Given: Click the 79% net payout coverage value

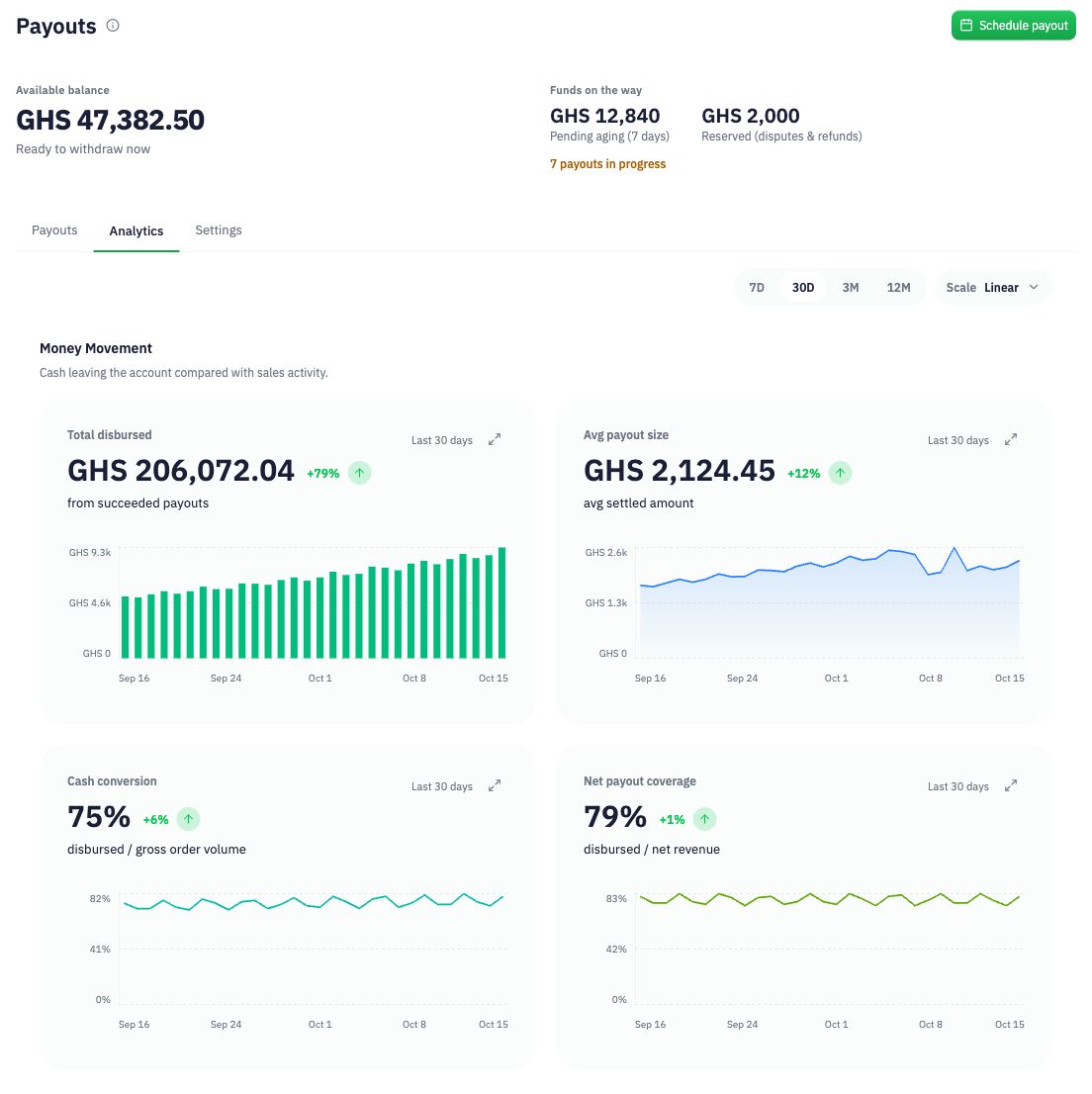Looking at the screenshot, I should (615, 817).
